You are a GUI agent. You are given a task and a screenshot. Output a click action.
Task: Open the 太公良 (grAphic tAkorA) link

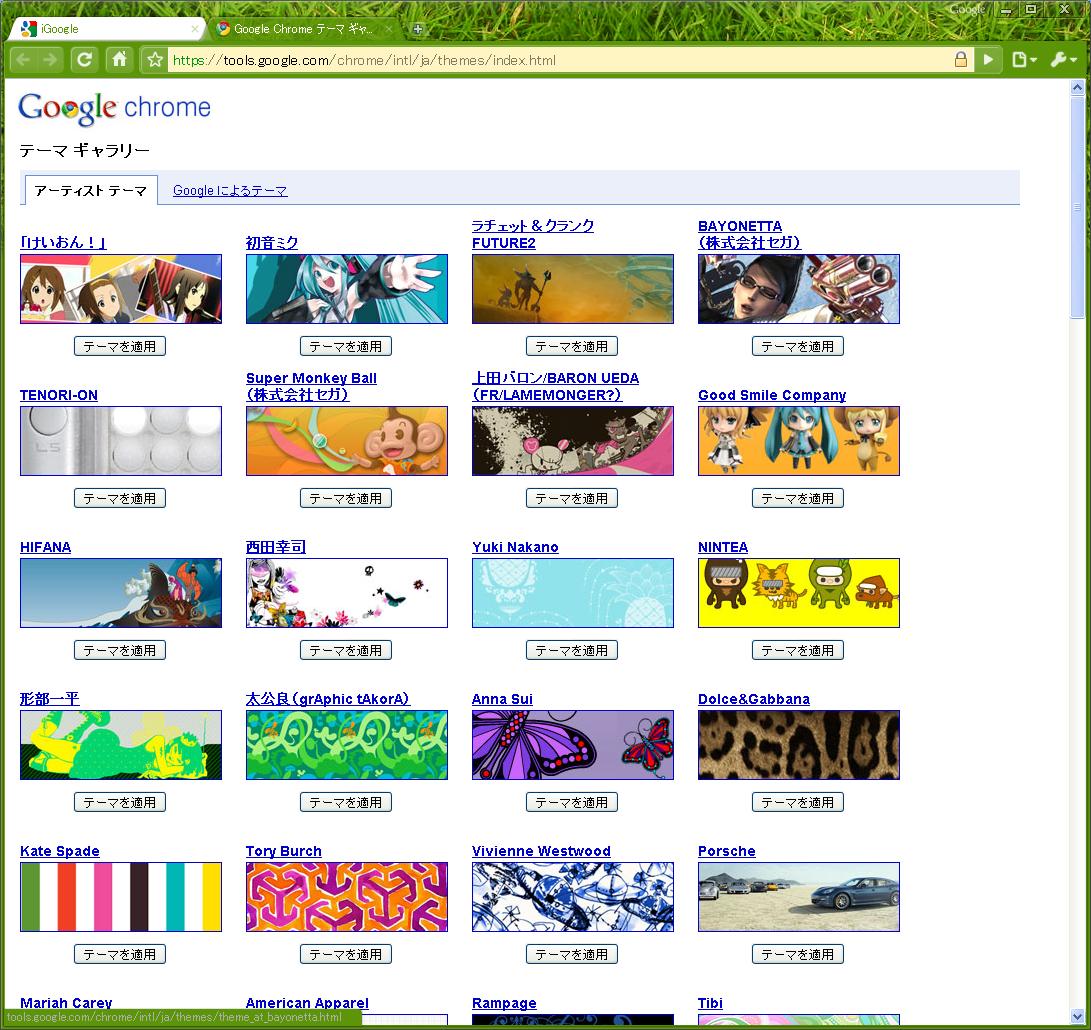[328, 699]
